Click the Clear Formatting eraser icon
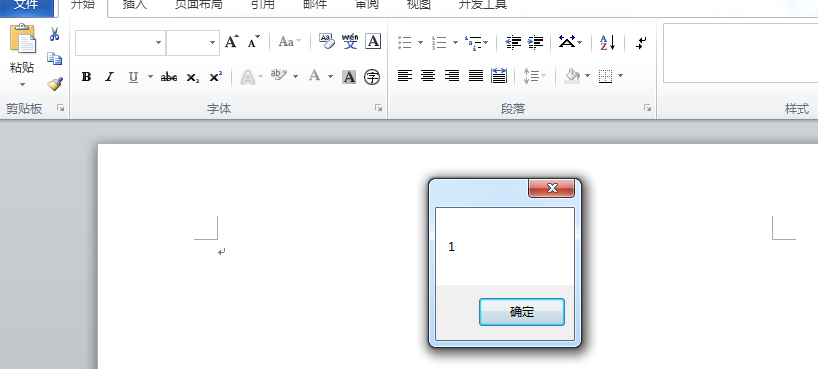Screen dimensions: 818x369 pyautogui.click(x=327, y=41)
